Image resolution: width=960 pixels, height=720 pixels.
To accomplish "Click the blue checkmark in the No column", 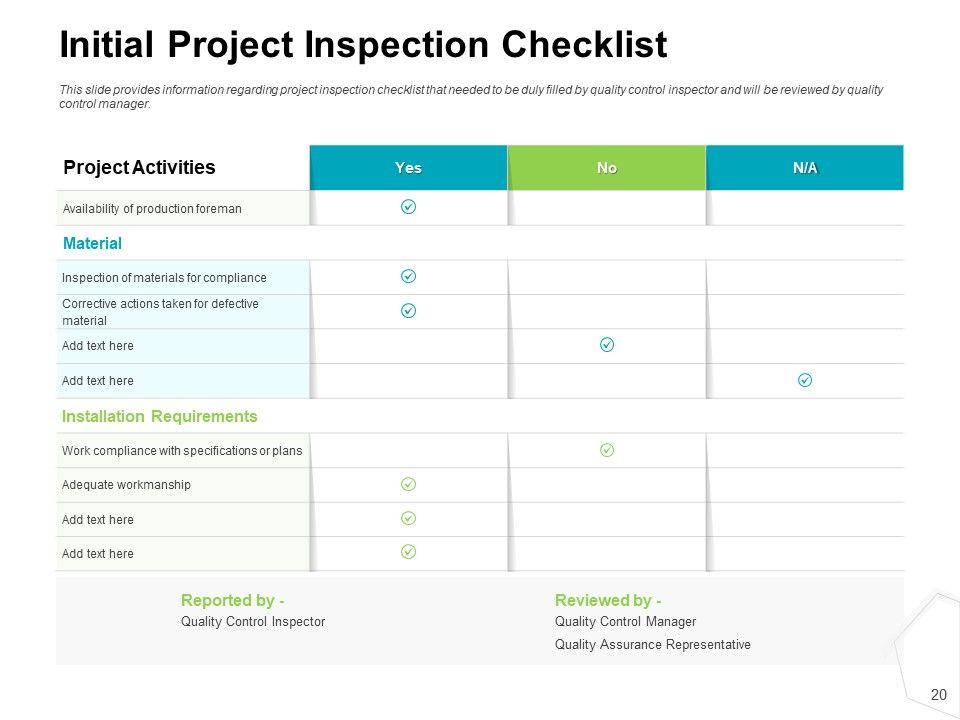I will (607, 345).
